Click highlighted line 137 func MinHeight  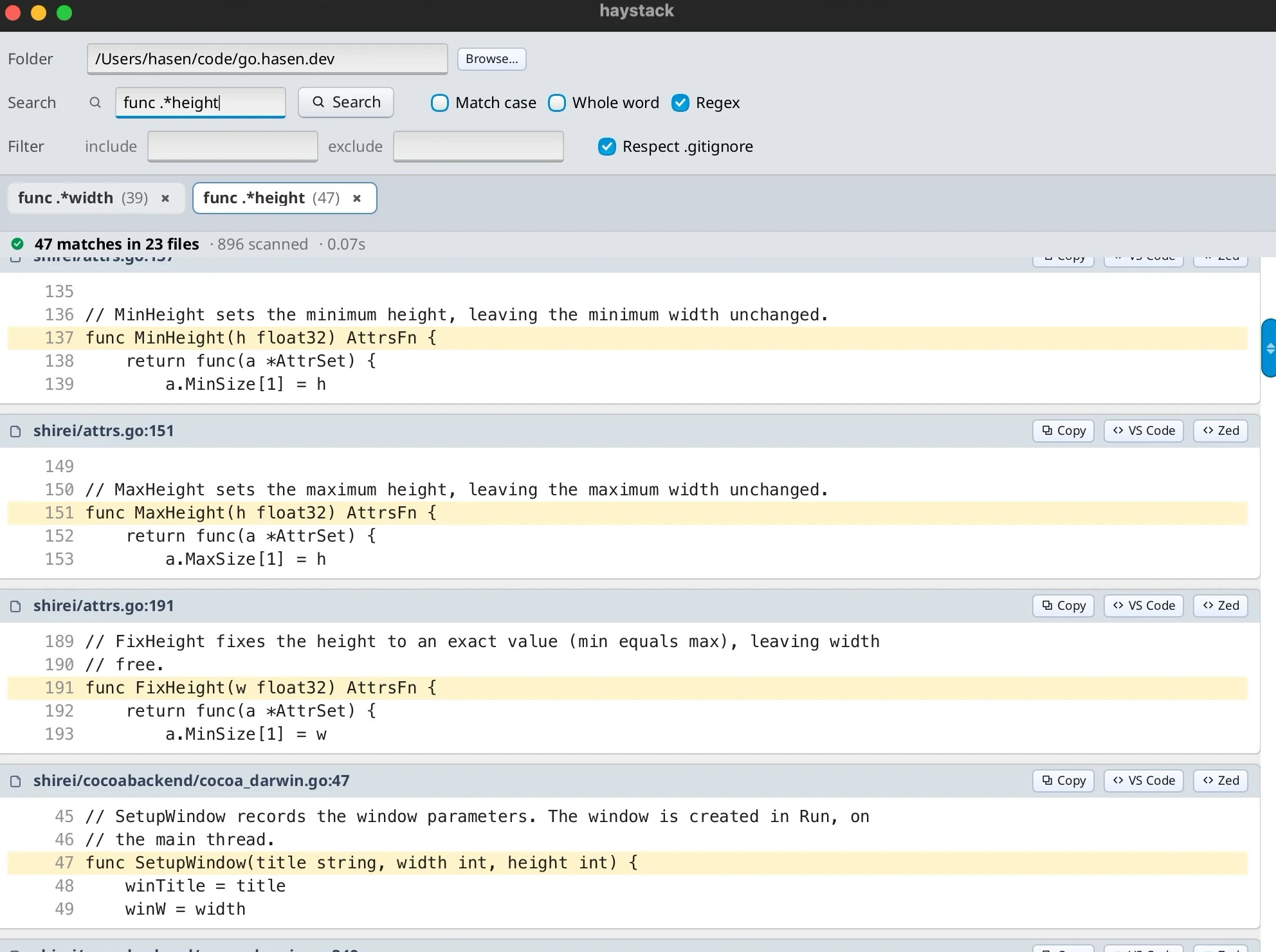click(x=627, y=338)
